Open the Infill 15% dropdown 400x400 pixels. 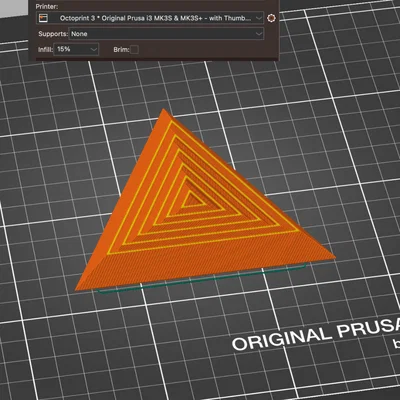(76, 49)
